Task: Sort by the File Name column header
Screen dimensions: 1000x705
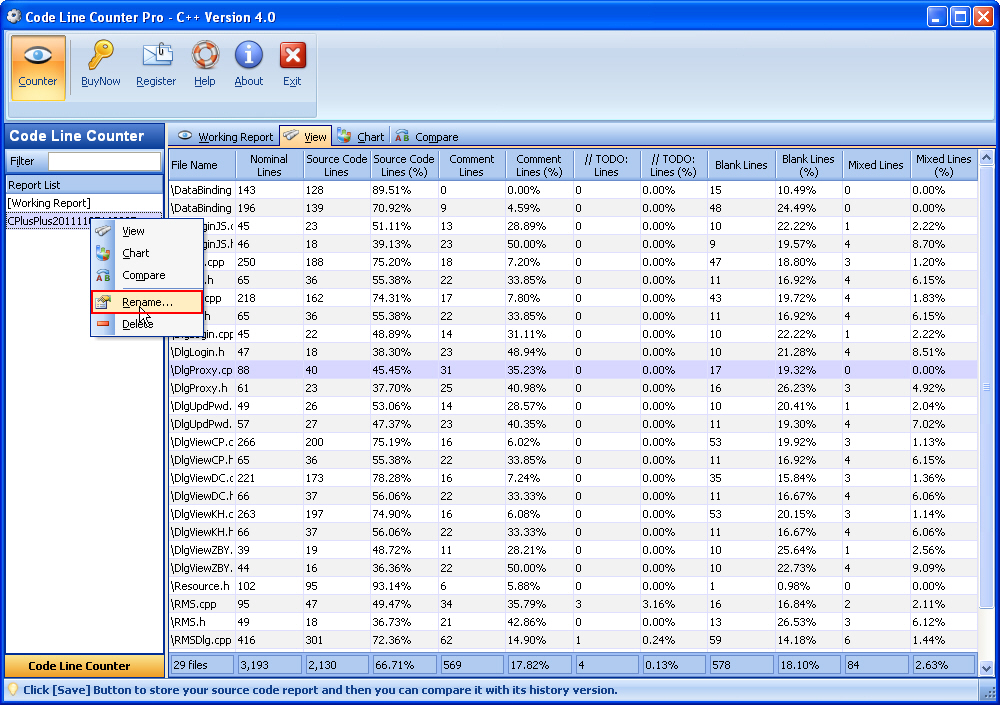Action: 202,165
